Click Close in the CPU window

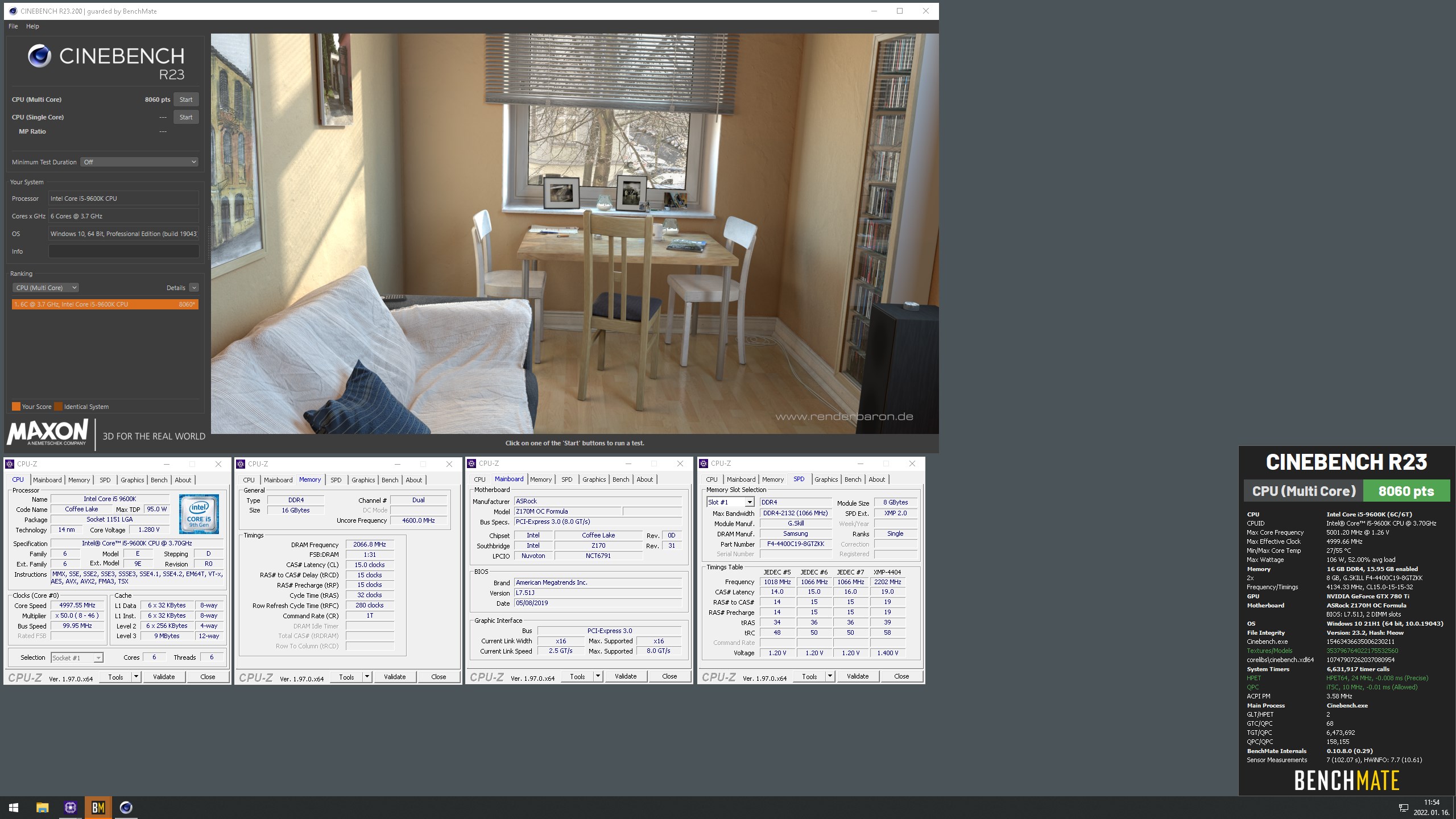pos(208,677)
